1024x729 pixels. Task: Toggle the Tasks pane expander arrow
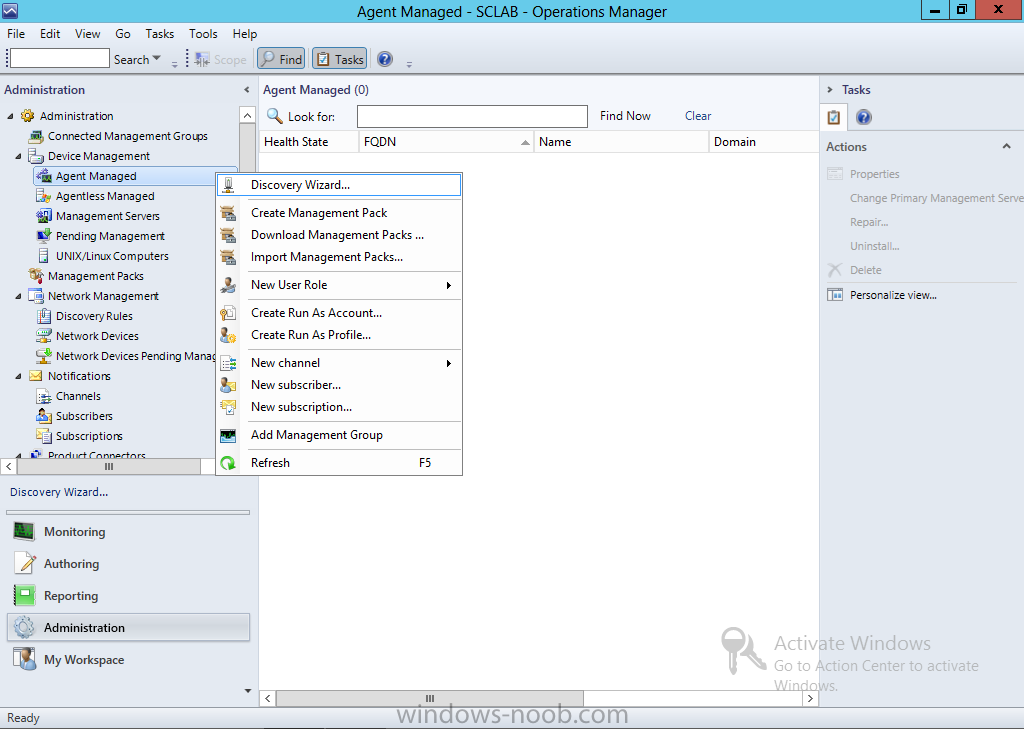coord(830,90)
